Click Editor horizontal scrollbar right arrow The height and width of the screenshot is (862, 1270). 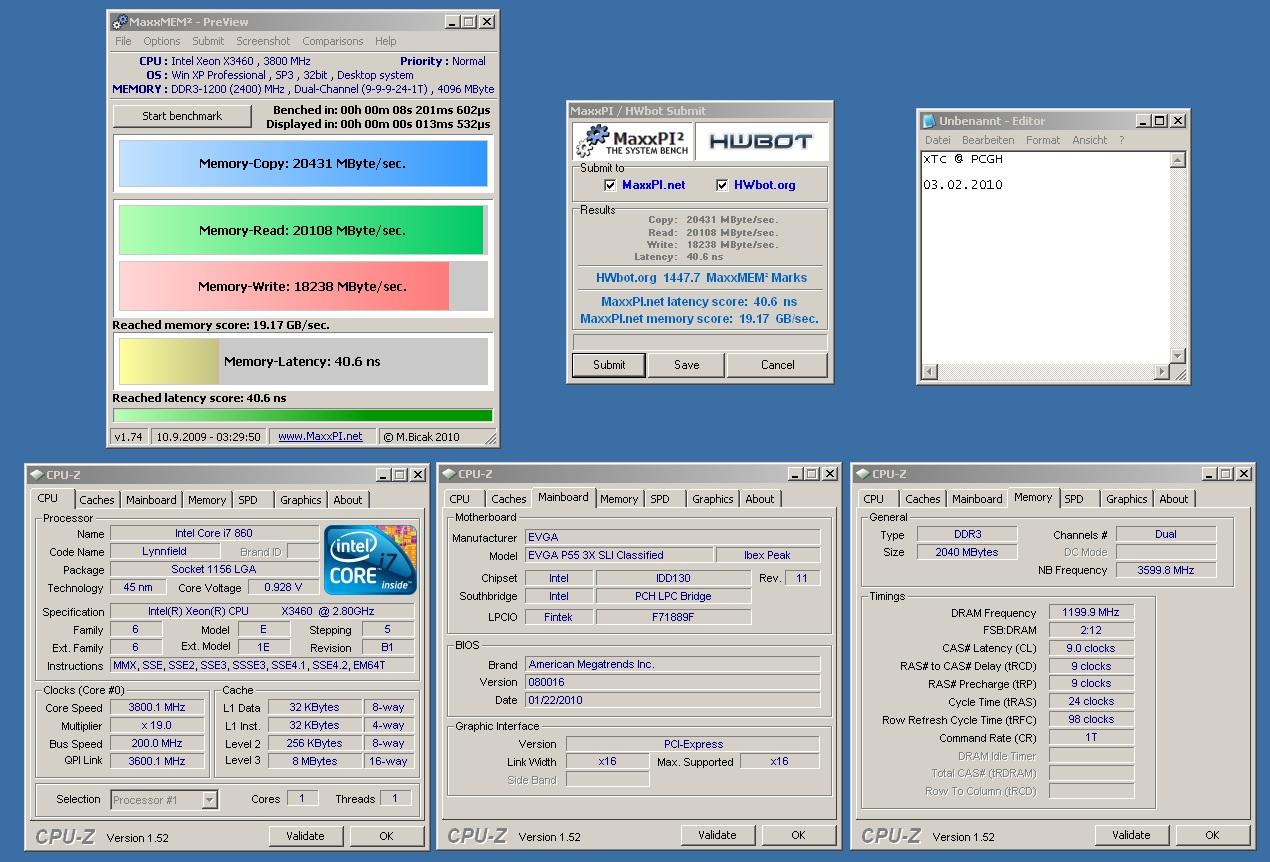[x=1161, y=372]
